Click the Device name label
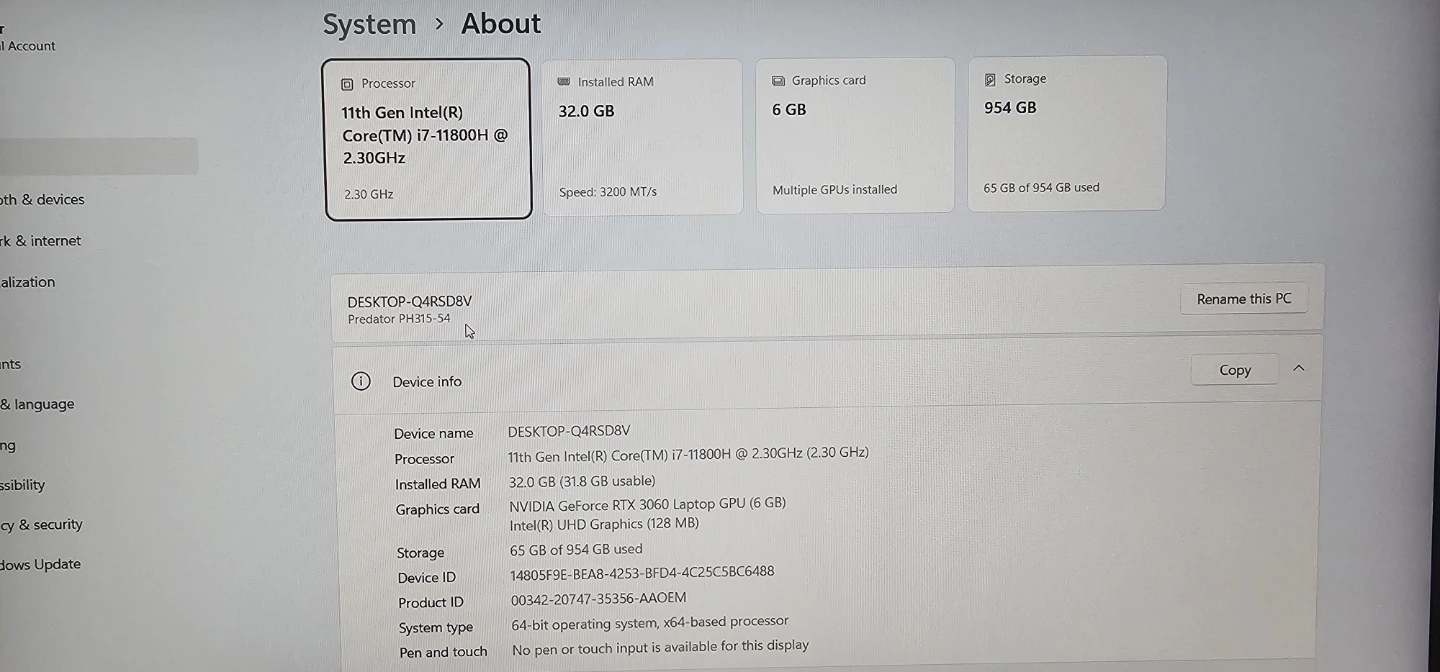Screen dimensions: 1440x672 click(x=433, y=433)
